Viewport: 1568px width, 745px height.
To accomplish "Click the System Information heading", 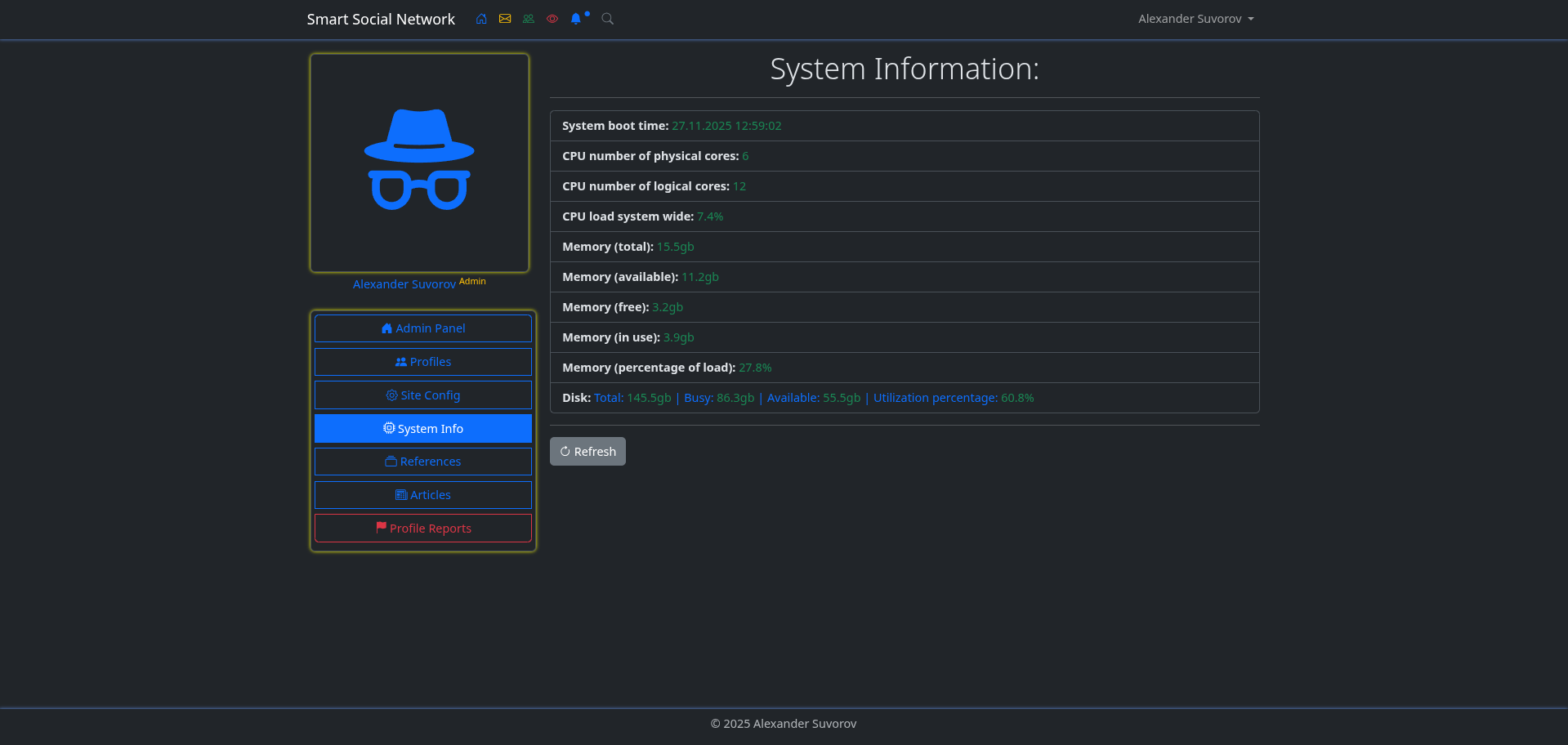I will [x=905, y=69].
